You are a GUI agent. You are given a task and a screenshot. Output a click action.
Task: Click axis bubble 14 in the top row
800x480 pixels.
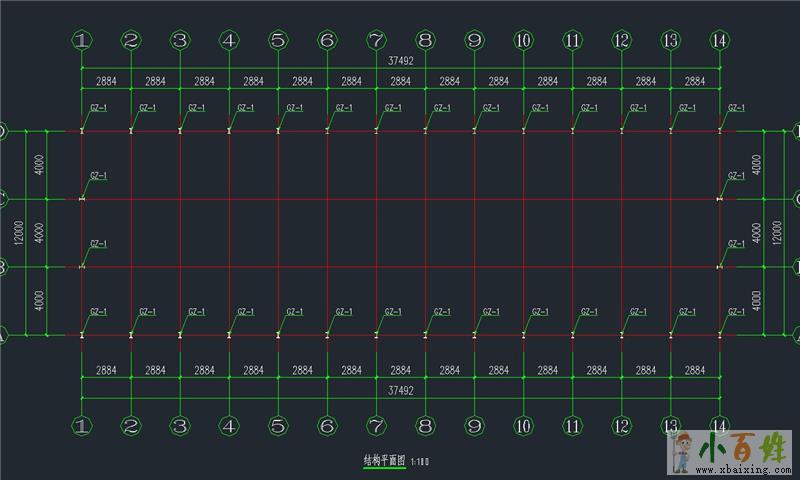719,40
